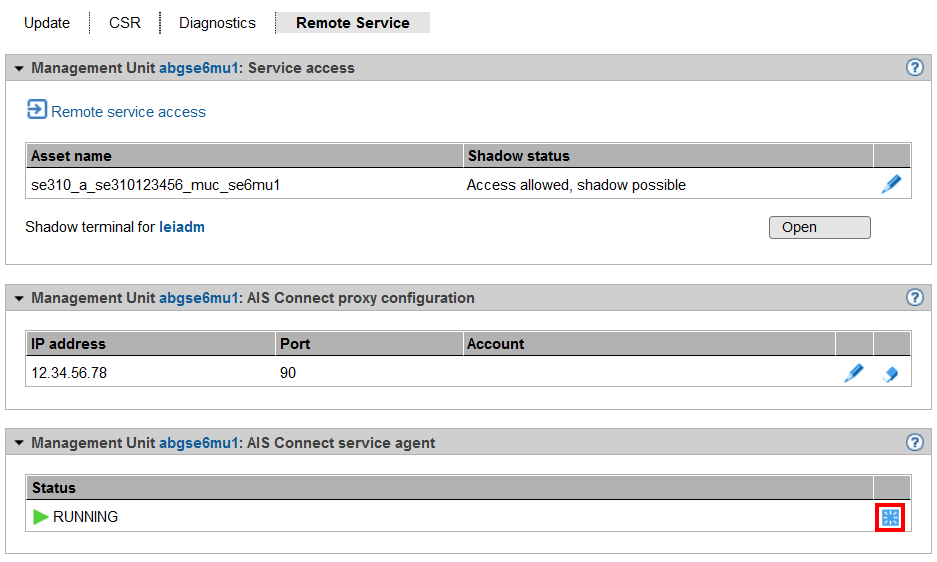Open help for the Service access section
Image resolution: width=937 pixels, height=562 pixels.
click(x=914, y=68)
